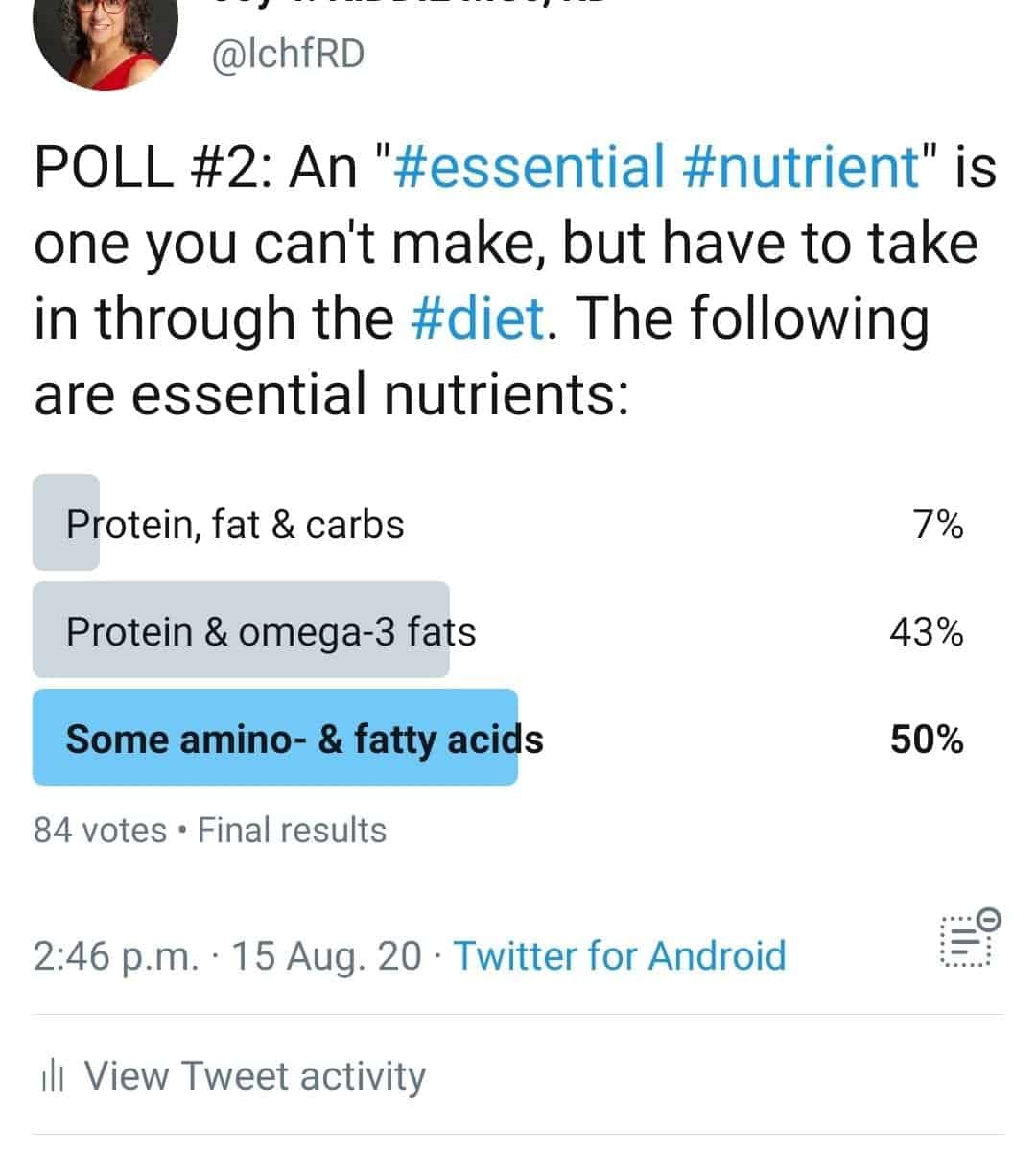This screenshot has width=1036, height=1151.
Task: Tap the '84 votes' count
Action: (x=100, y=830)
